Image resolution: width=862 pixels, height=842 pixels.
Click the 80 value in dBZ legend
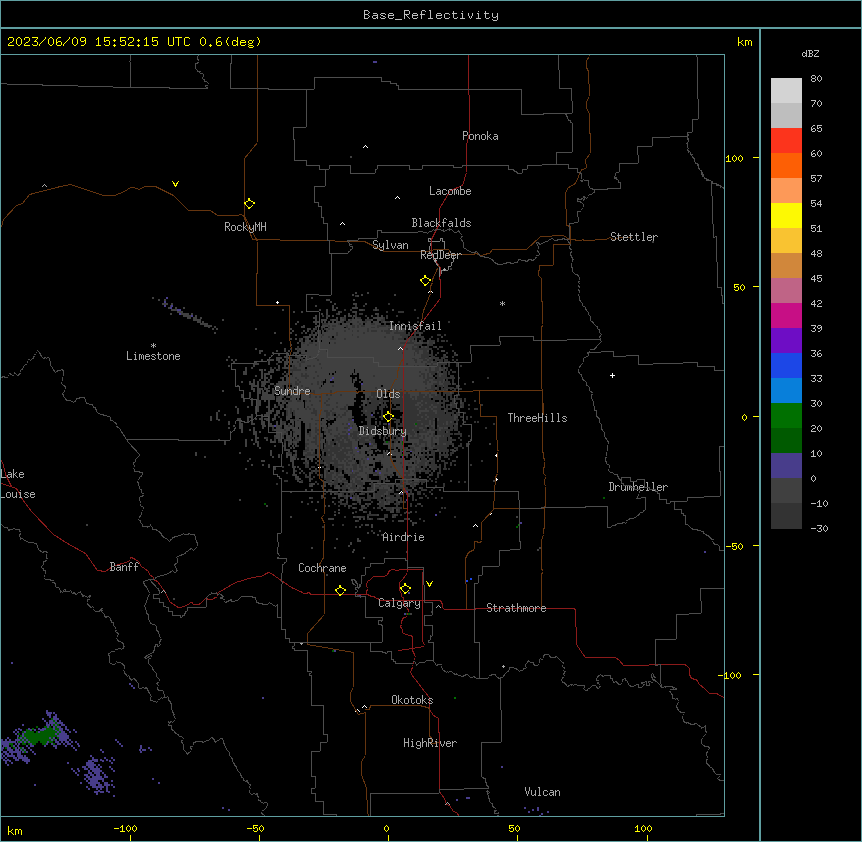pos(816,79)
